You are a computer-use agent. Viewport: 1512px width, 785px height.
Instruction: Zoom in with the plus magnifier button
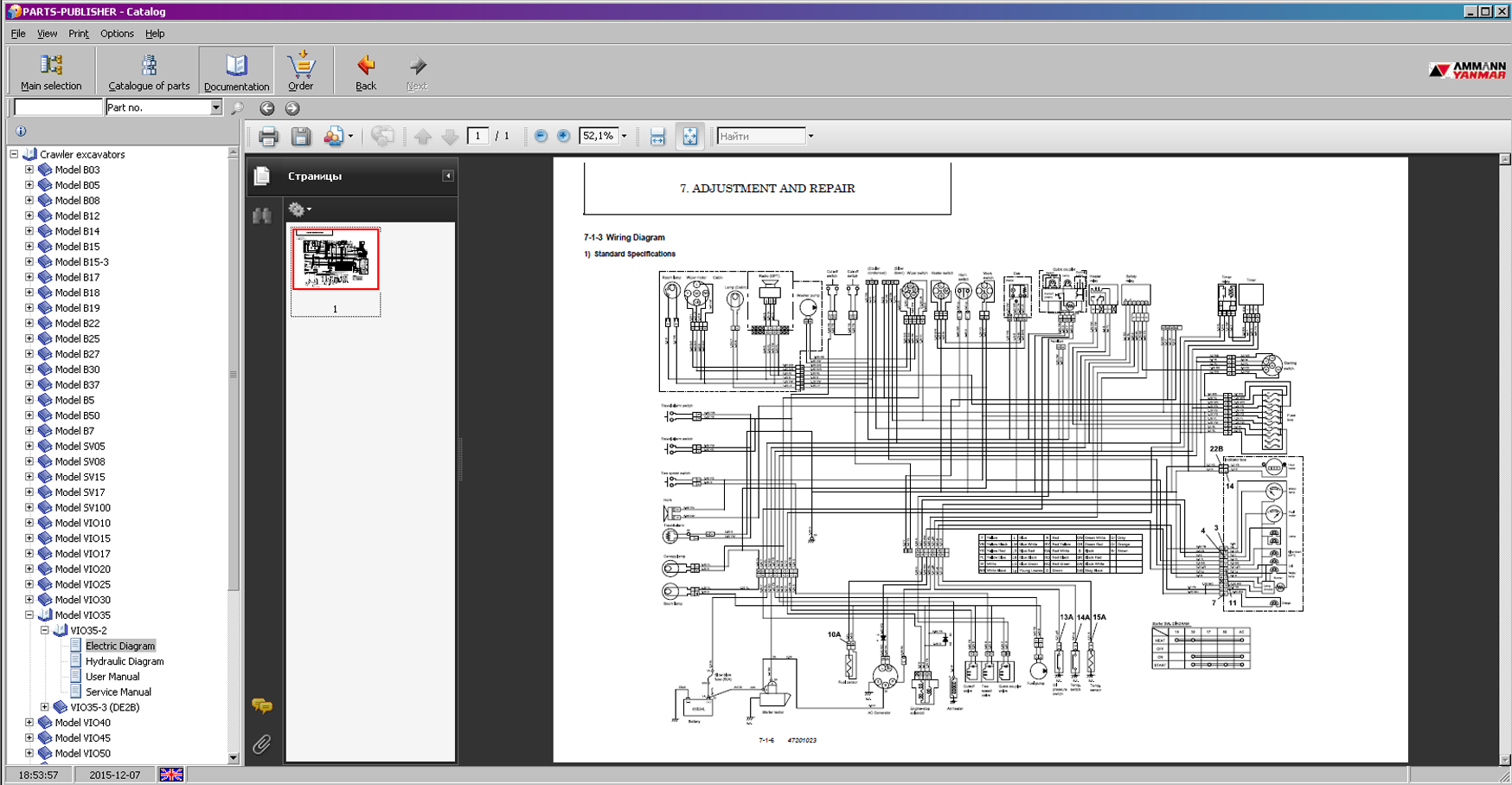(x=563, y=136)
